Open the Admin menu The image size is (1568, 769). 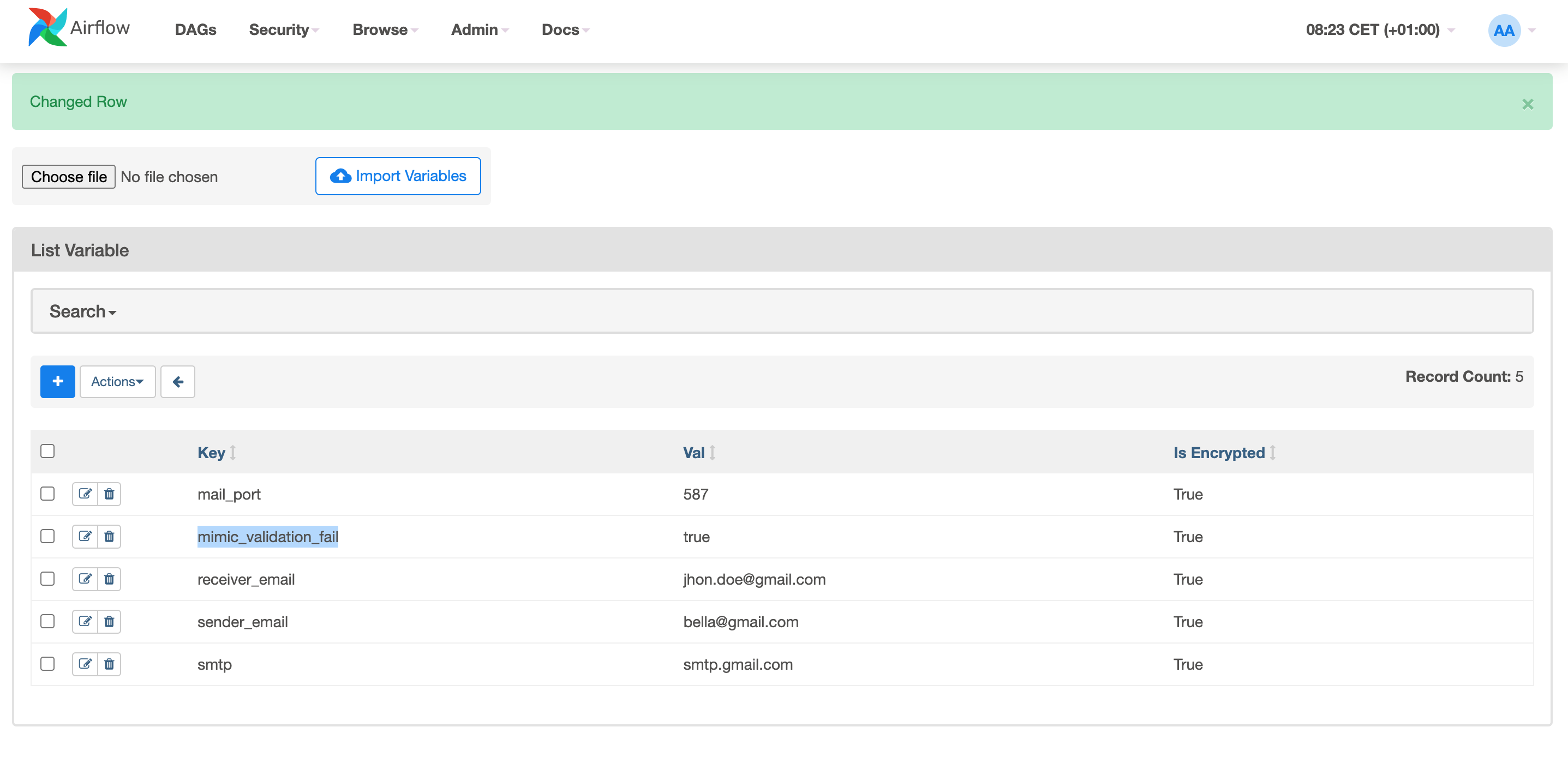click(480, 30)
